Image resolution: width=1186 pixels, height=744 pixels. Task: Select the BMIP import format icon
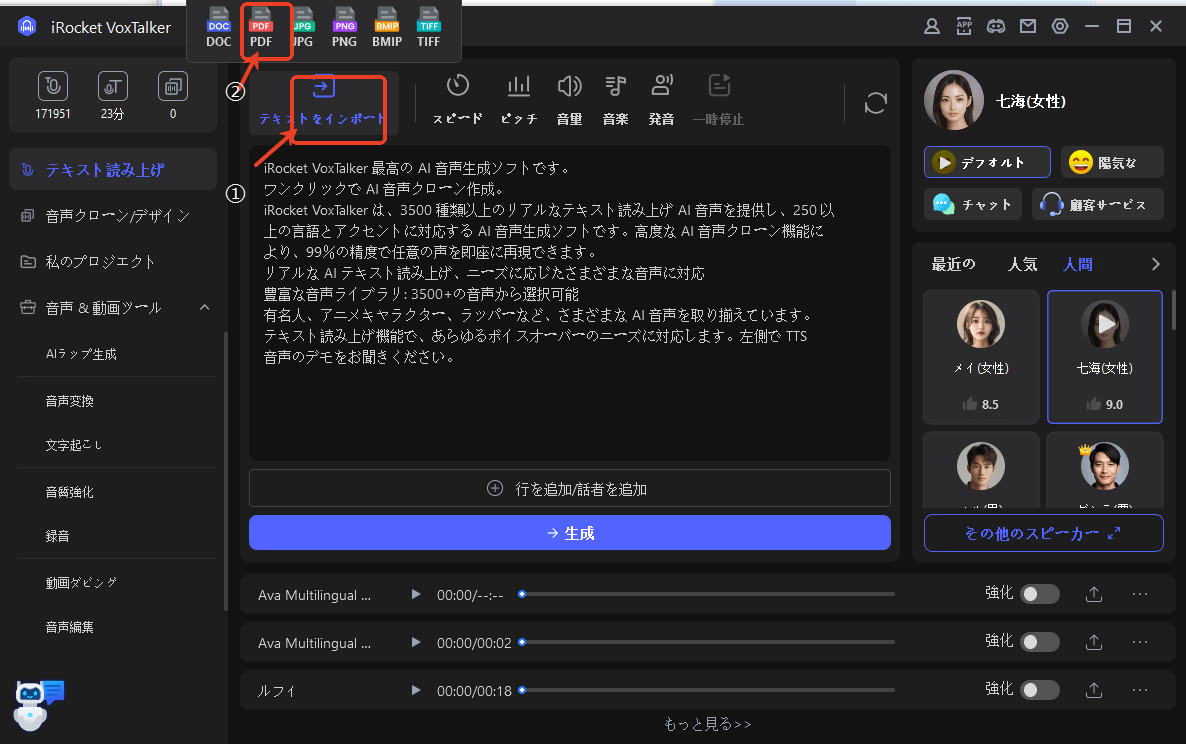[387, 29]
